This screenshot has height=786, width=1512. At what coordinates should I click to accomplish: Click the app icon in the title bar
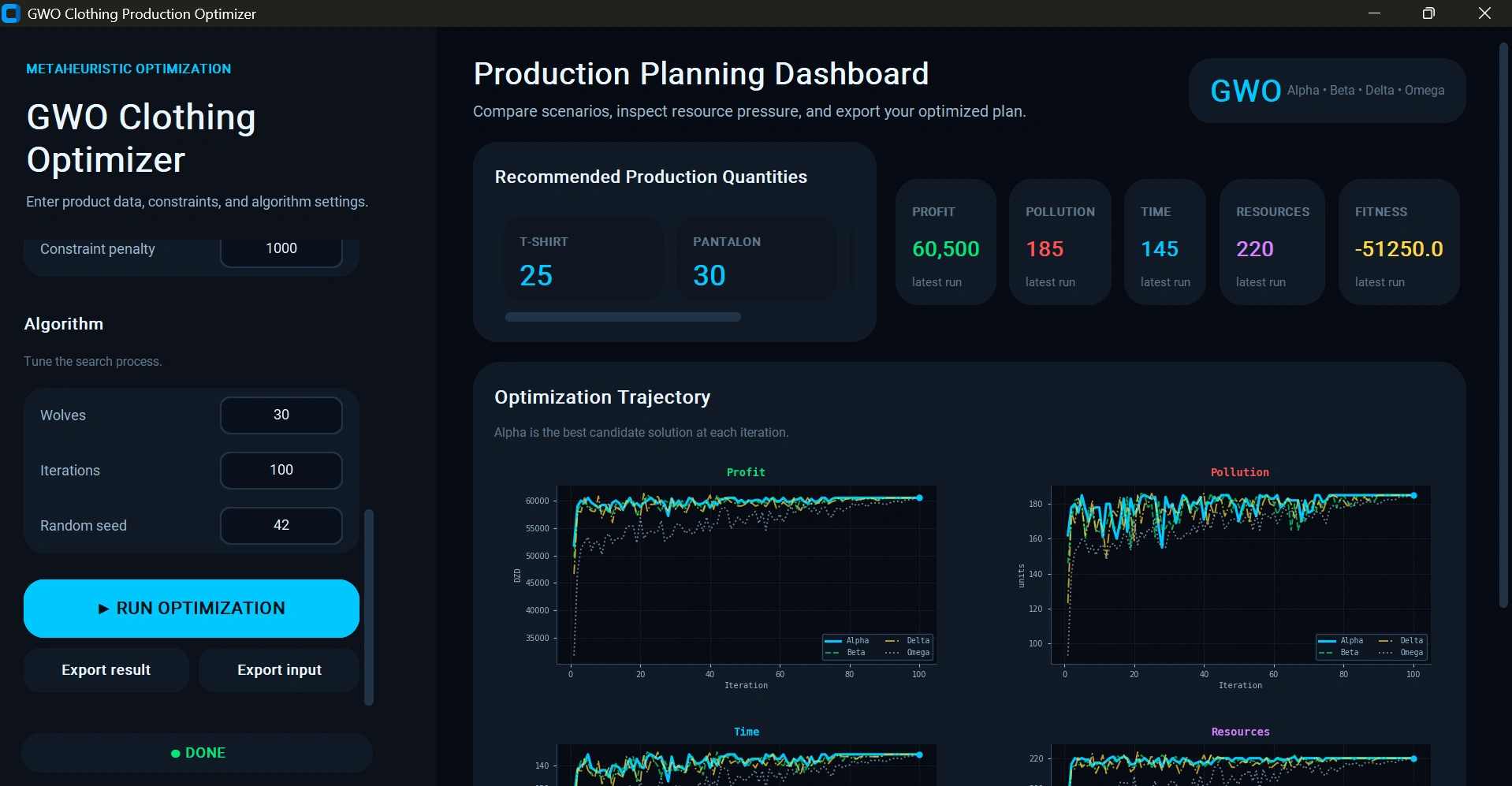[11, 13]
